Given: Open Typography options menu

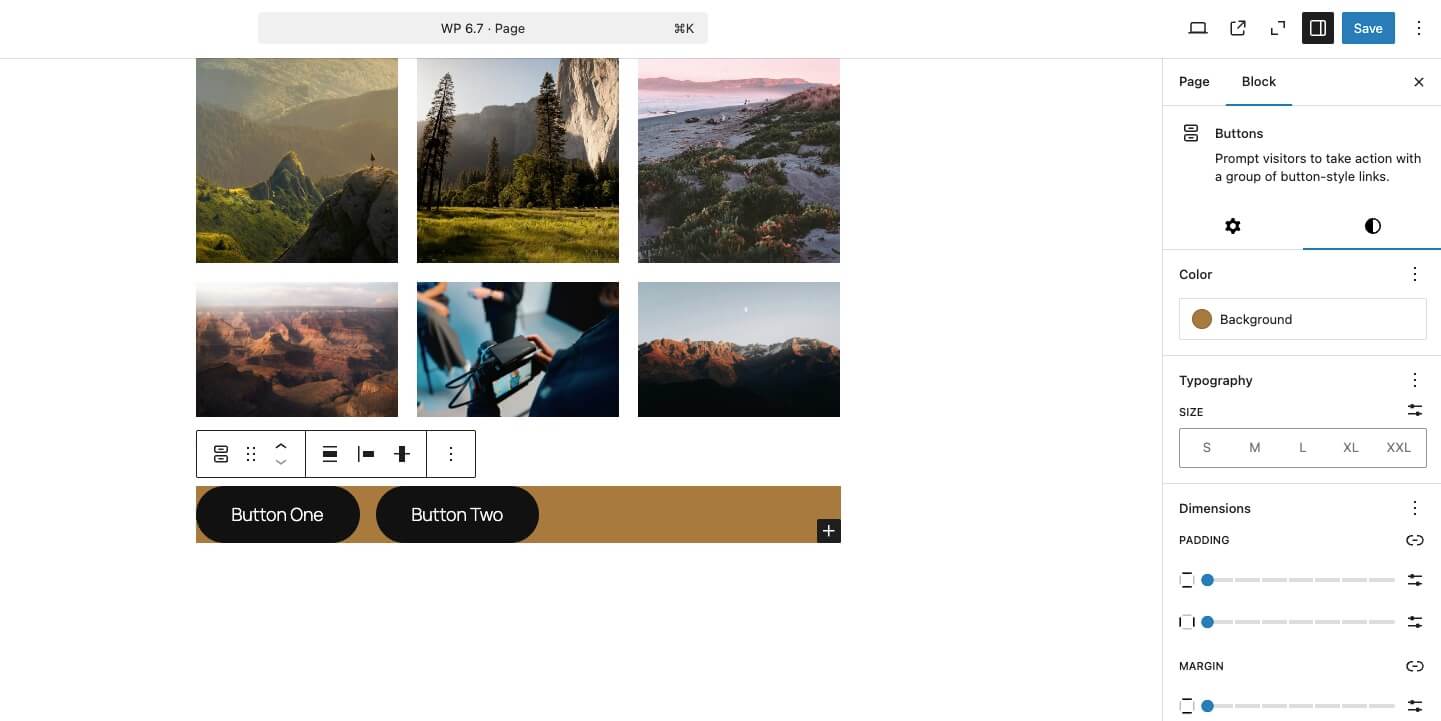Looking at the screenshot, I should [x=1414, y=380].
